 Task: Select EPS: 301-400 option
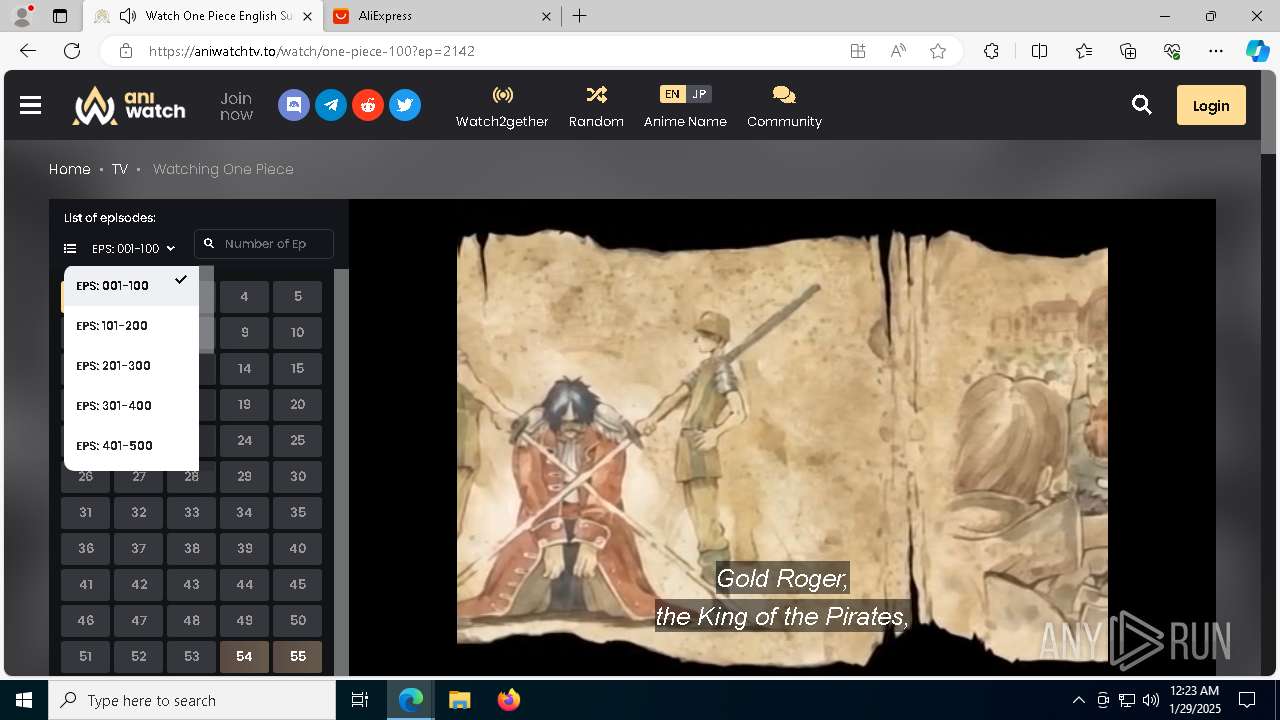click(131, 406)
